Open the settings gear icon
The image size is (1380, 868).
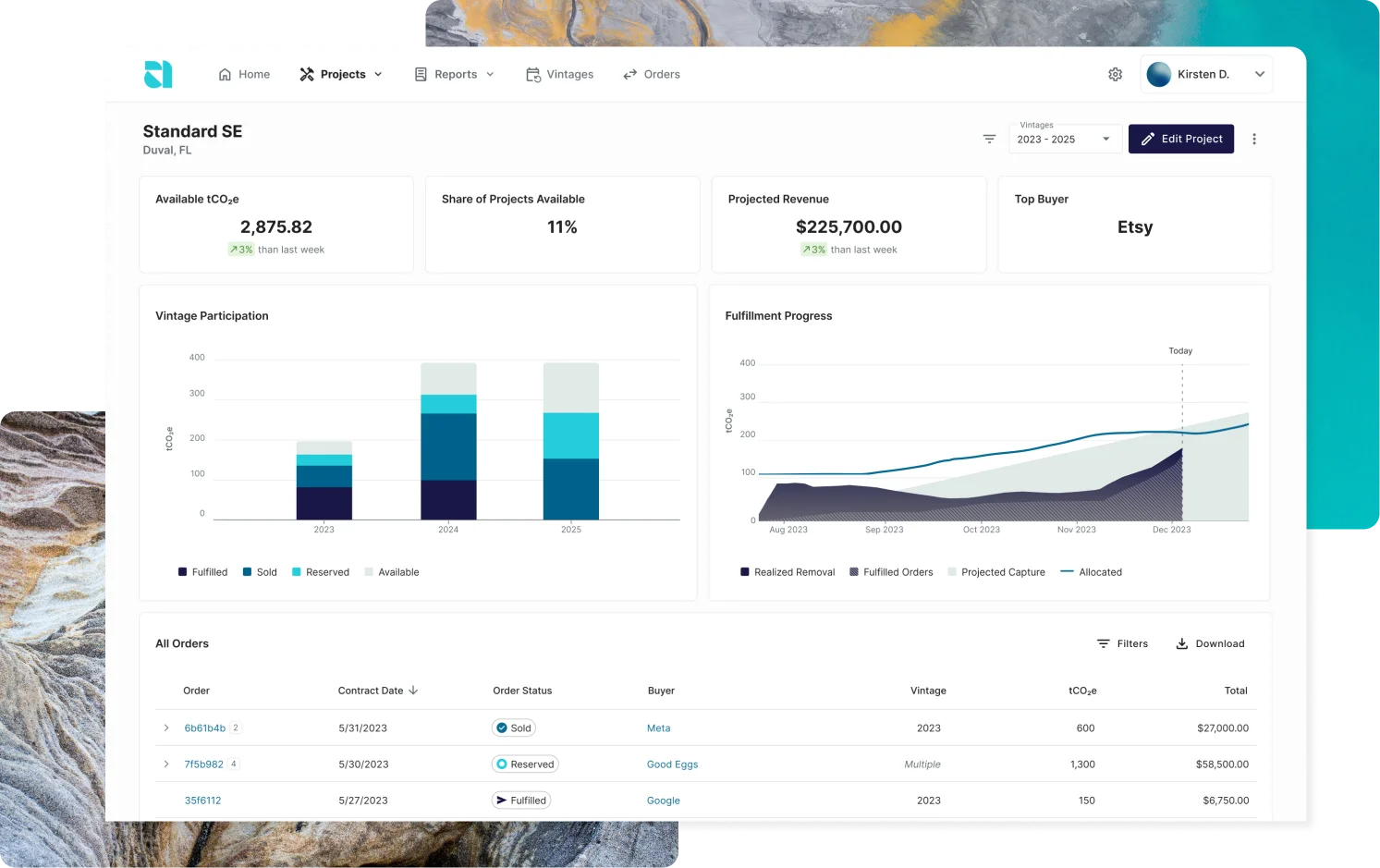1115,74
